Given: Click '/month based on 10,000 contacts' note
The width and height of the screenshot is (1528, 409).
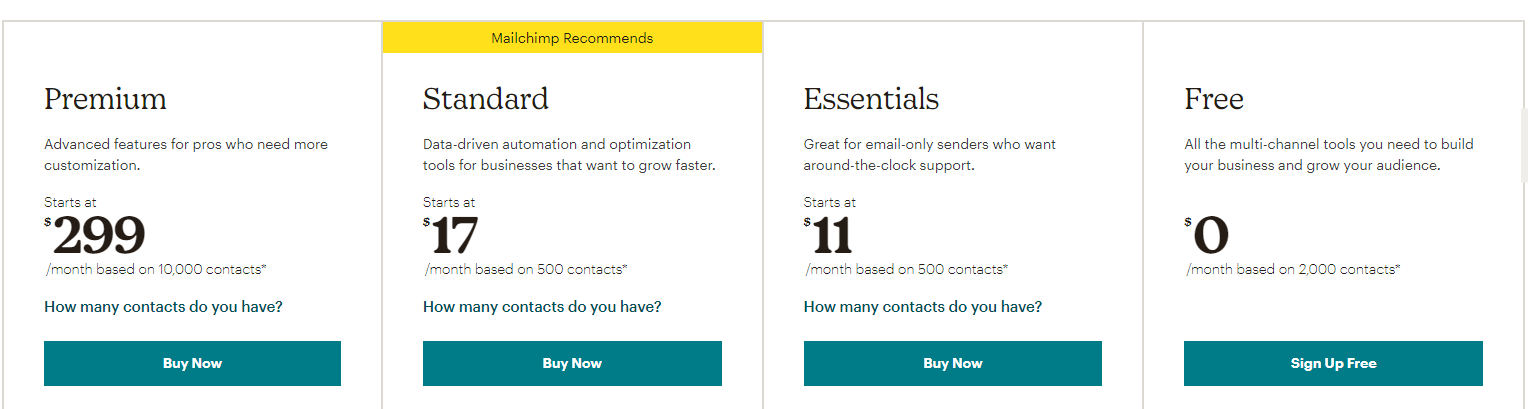Looking at the screenshot, I should tap(156, 269).
